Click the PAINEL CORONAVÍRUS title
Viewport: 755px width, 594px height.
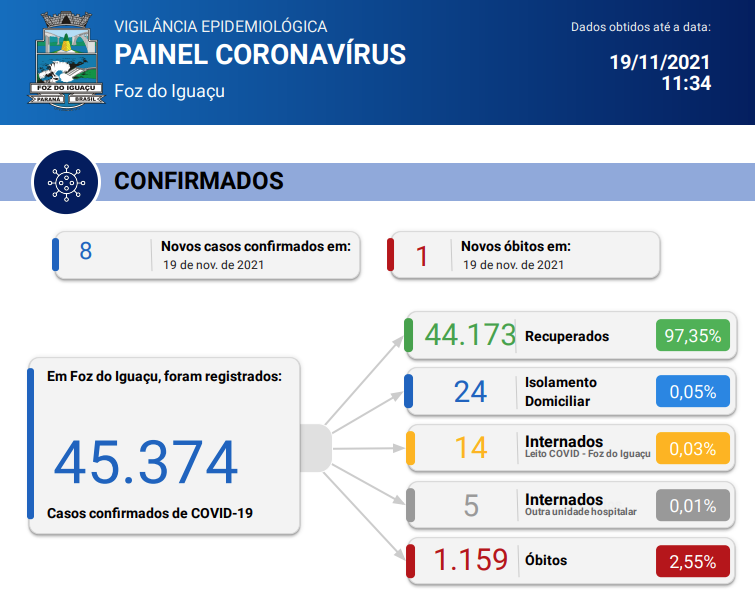pos(260,54)
